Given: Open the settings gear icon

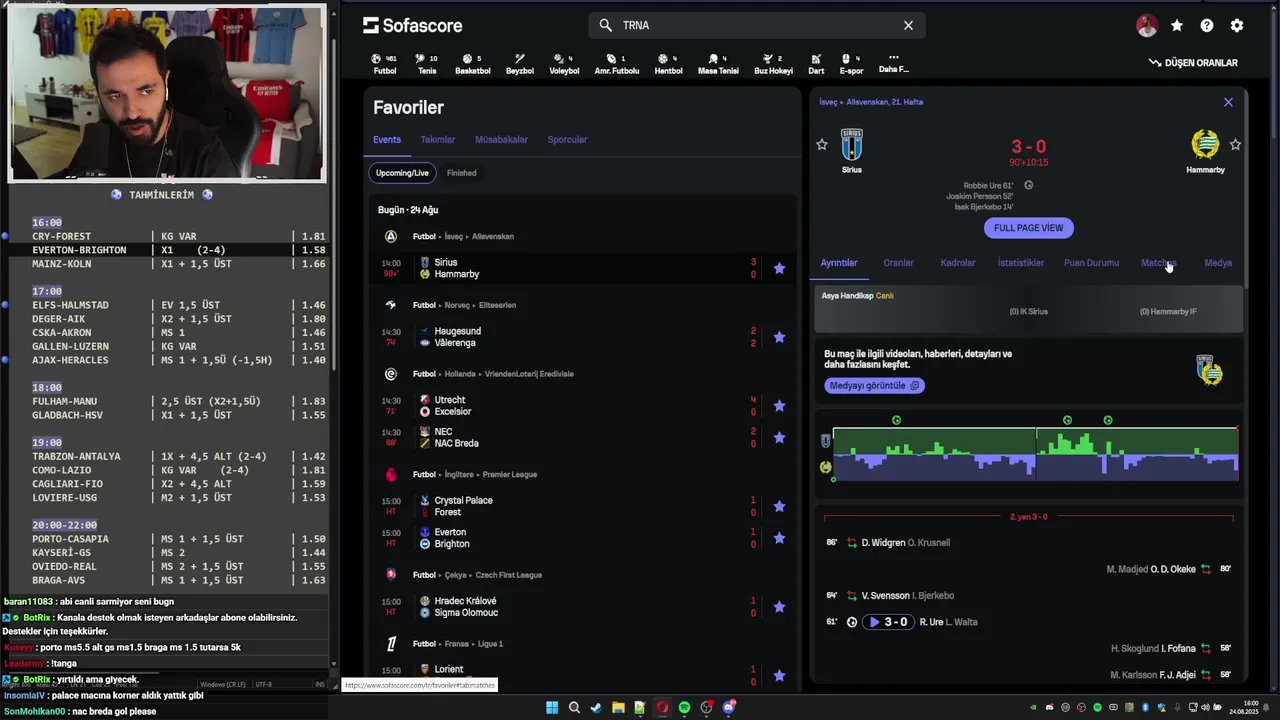Looking at the screenshot, I should [1237, 26].
